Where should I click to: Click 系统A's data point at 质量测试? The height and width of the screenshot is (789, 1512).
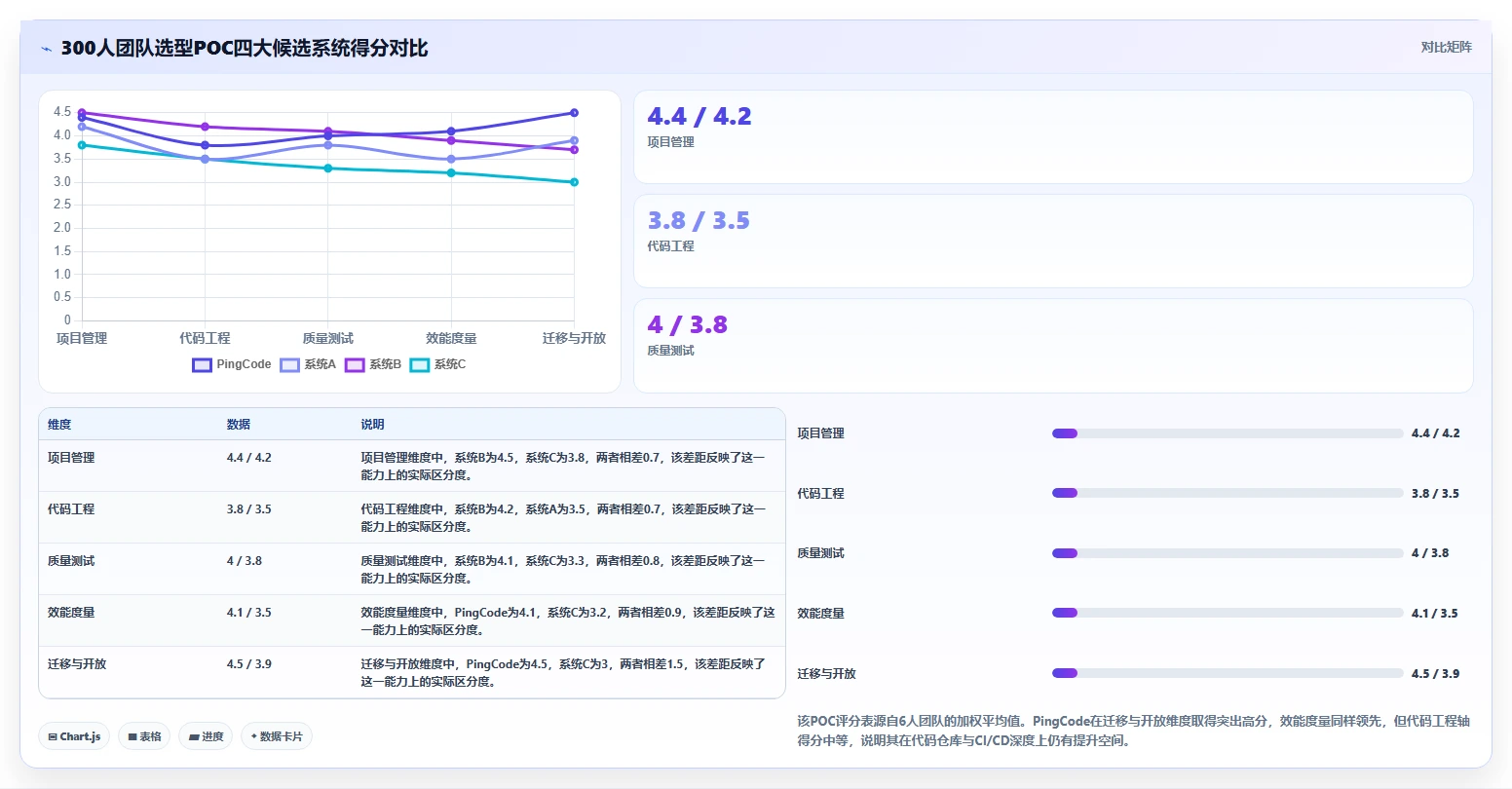[328, 145]
